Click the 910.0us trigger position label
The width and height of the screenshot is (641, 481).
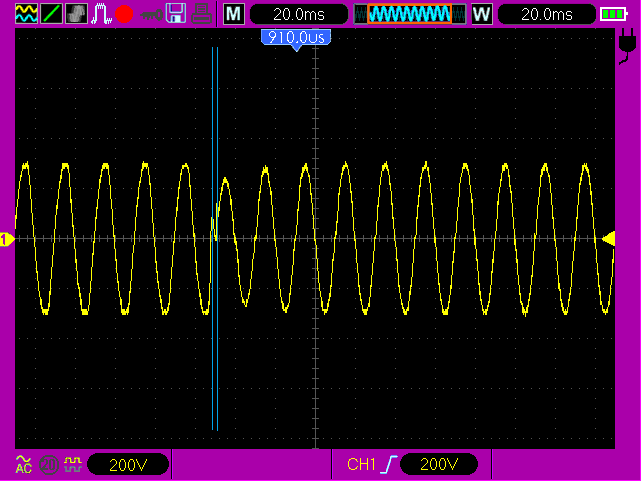pyautogui.click(x=295, y=37)
